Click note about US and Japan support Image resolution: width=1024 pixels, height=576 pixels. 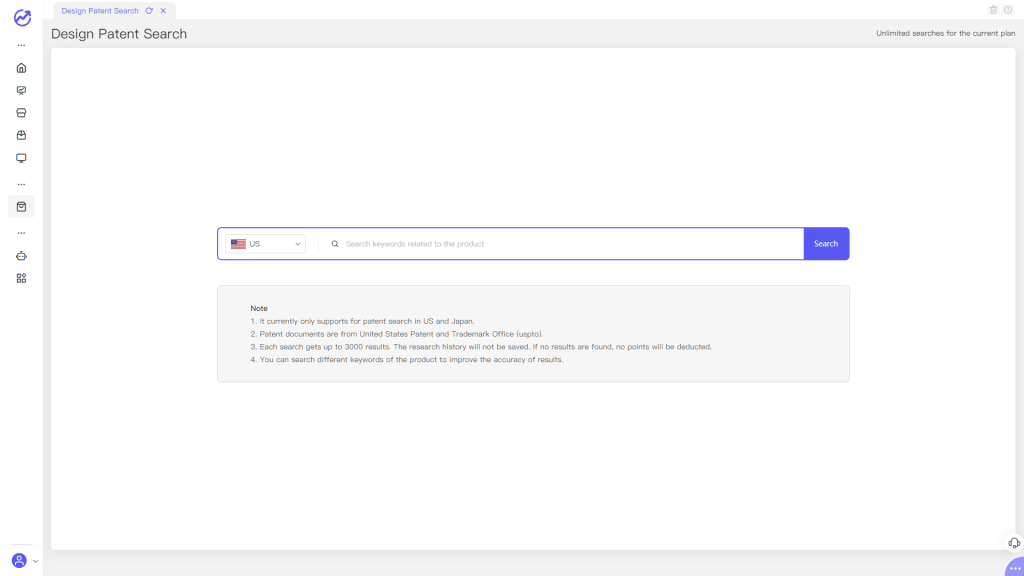click(x=362, y=321)
